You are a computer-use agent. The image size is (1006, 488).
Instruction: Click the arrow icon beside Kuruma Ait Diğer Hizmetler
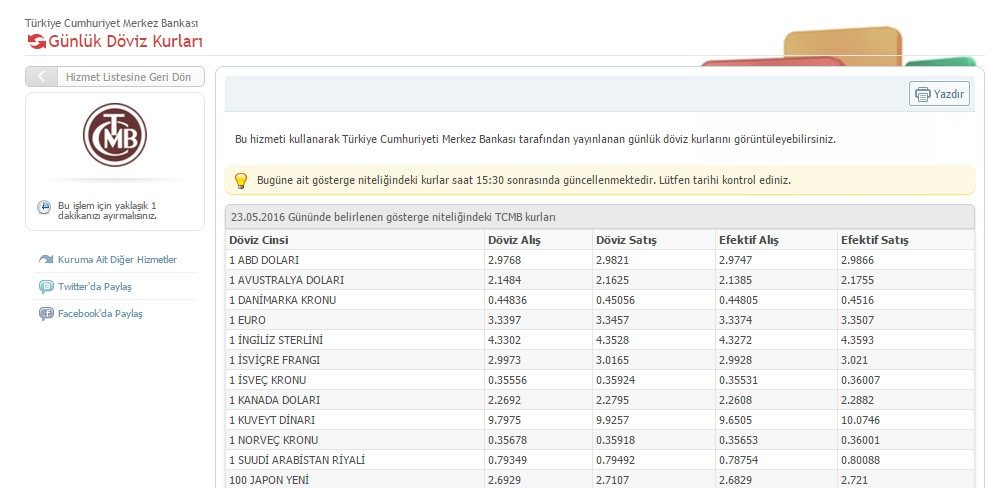pos(46,260)
